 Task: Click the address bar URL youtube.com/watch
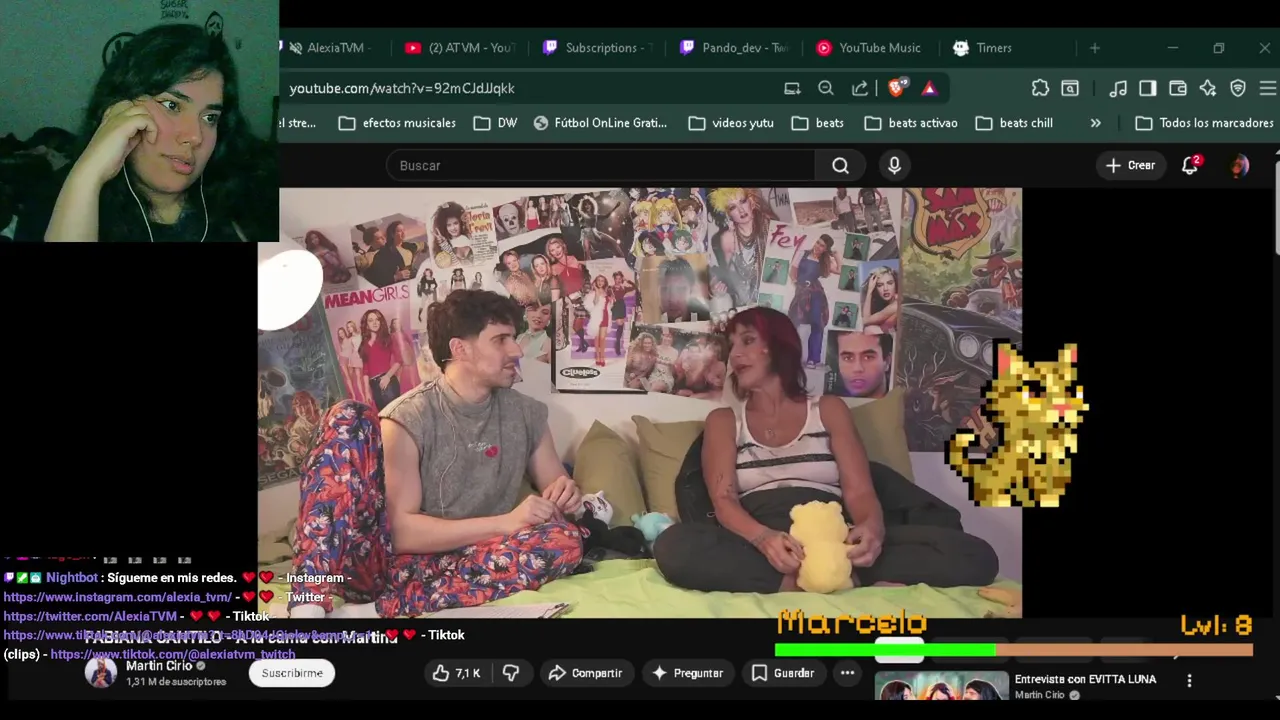point(402,88)
